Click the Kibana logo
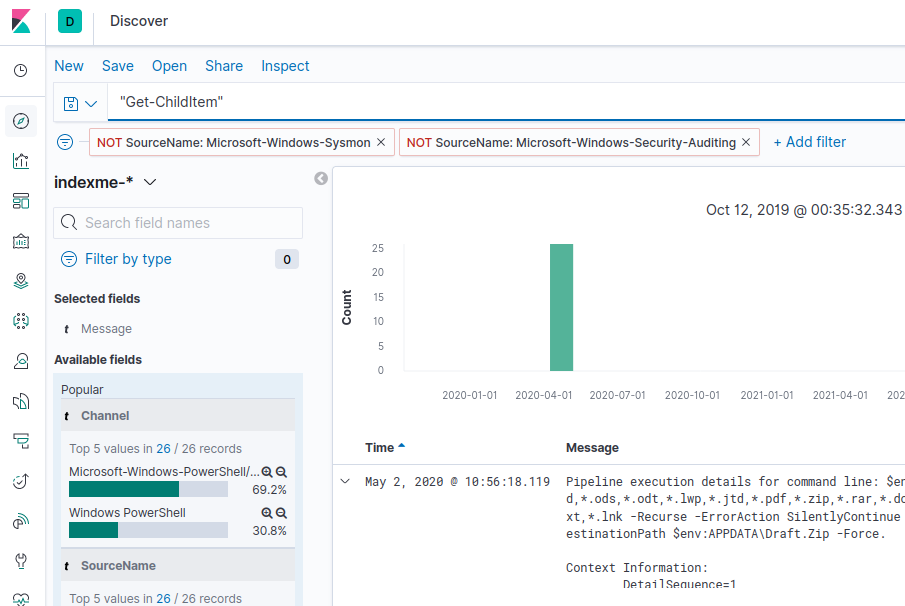Image resolution: width=905 pixels, height=606 pixels. [21, 21]
